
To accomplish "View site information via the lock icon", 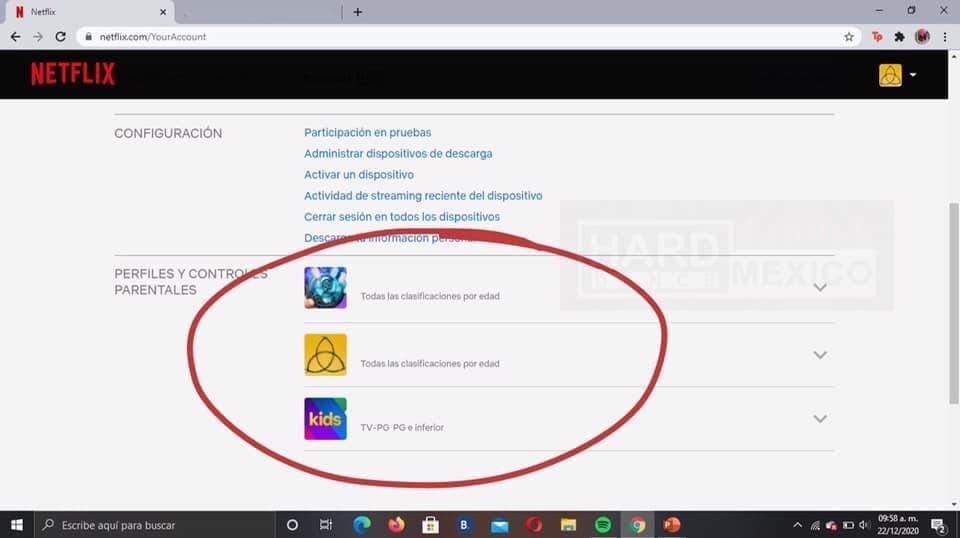I will (89, 37).
